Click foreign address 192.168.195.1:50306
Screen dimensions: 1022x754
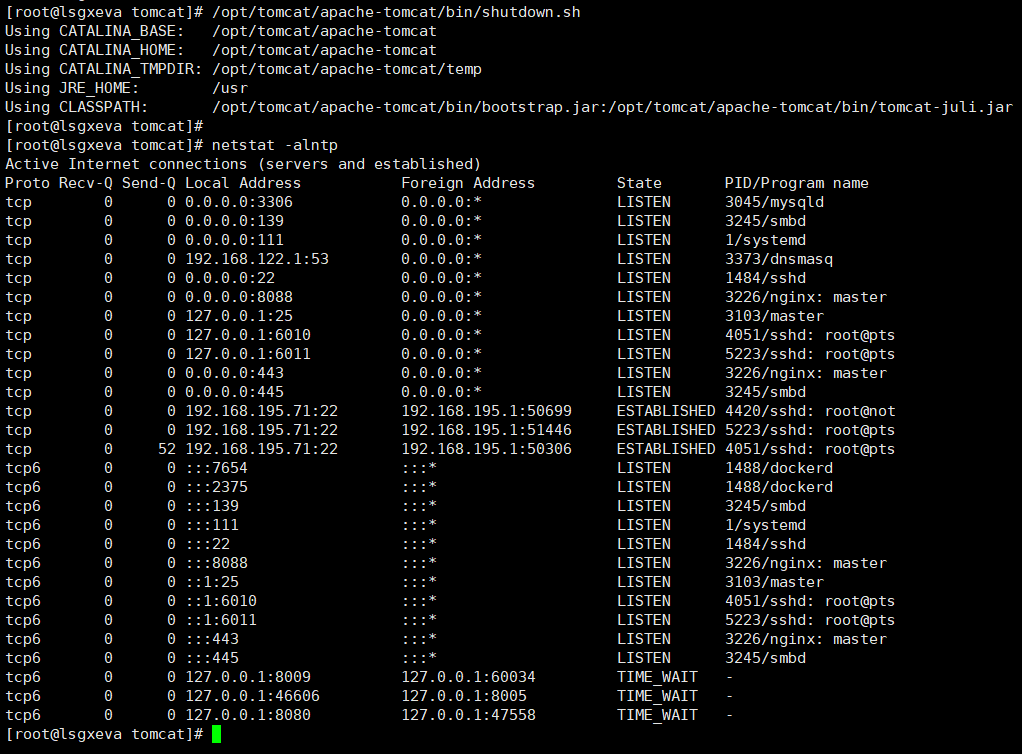486,448
